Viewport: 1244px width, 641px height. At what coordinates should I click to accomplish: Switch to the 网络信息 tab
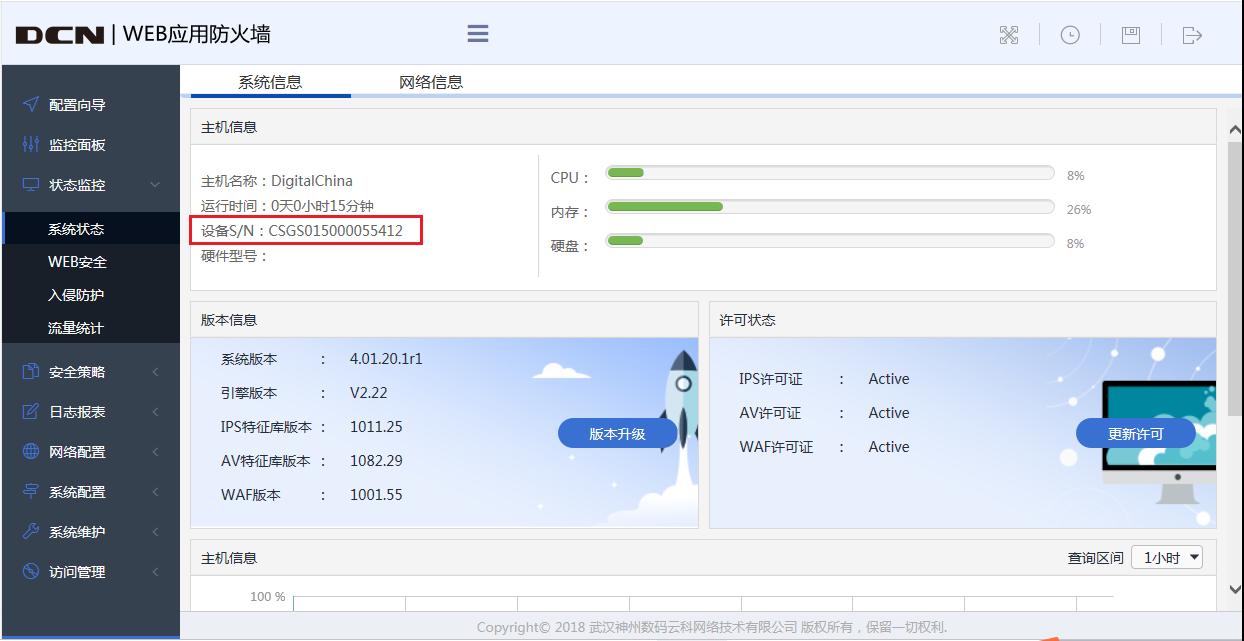click(431, 82)
